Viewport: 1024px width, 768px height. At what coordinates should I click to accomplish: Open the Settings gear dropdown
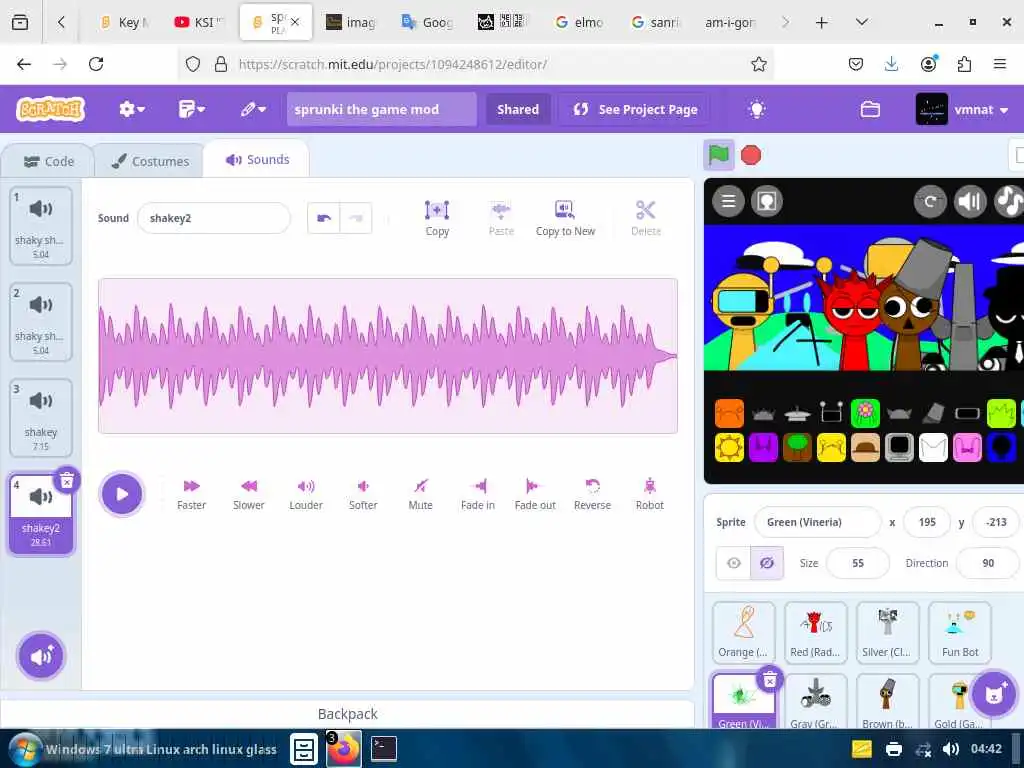(132, 109)
